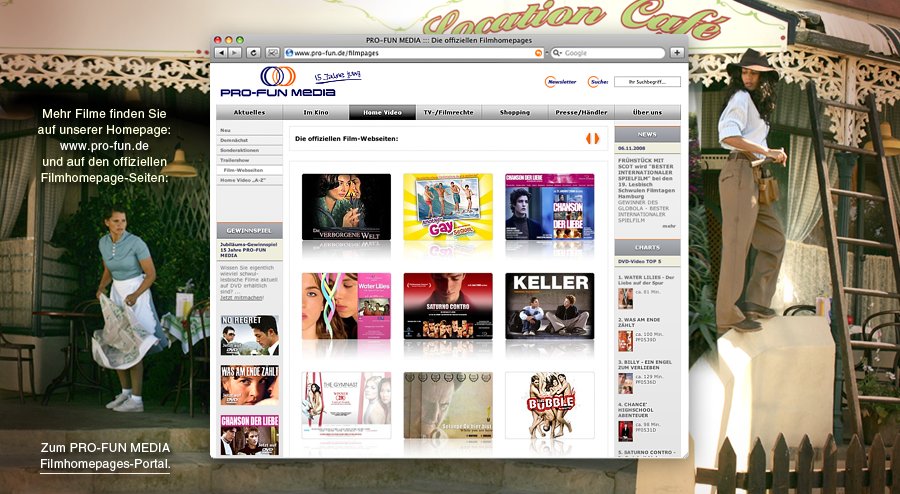Screen dimensions: 900x494
Task: Go to the Shopping tab
Action: point(515,112)
